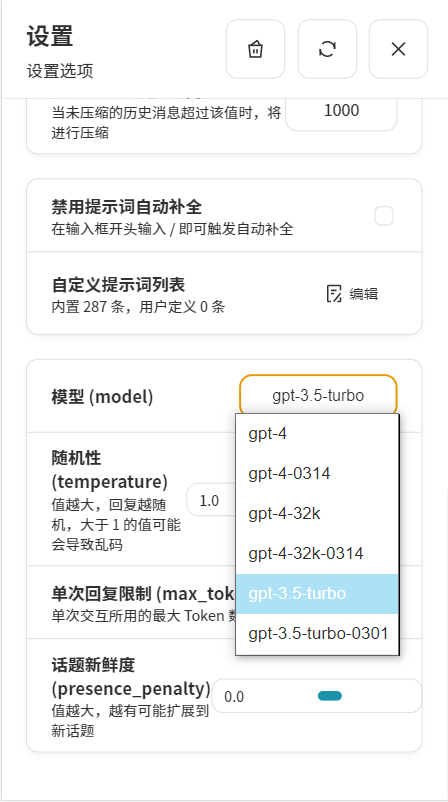Select gpt-4-32k-0314 from the list

pos(317,553)
